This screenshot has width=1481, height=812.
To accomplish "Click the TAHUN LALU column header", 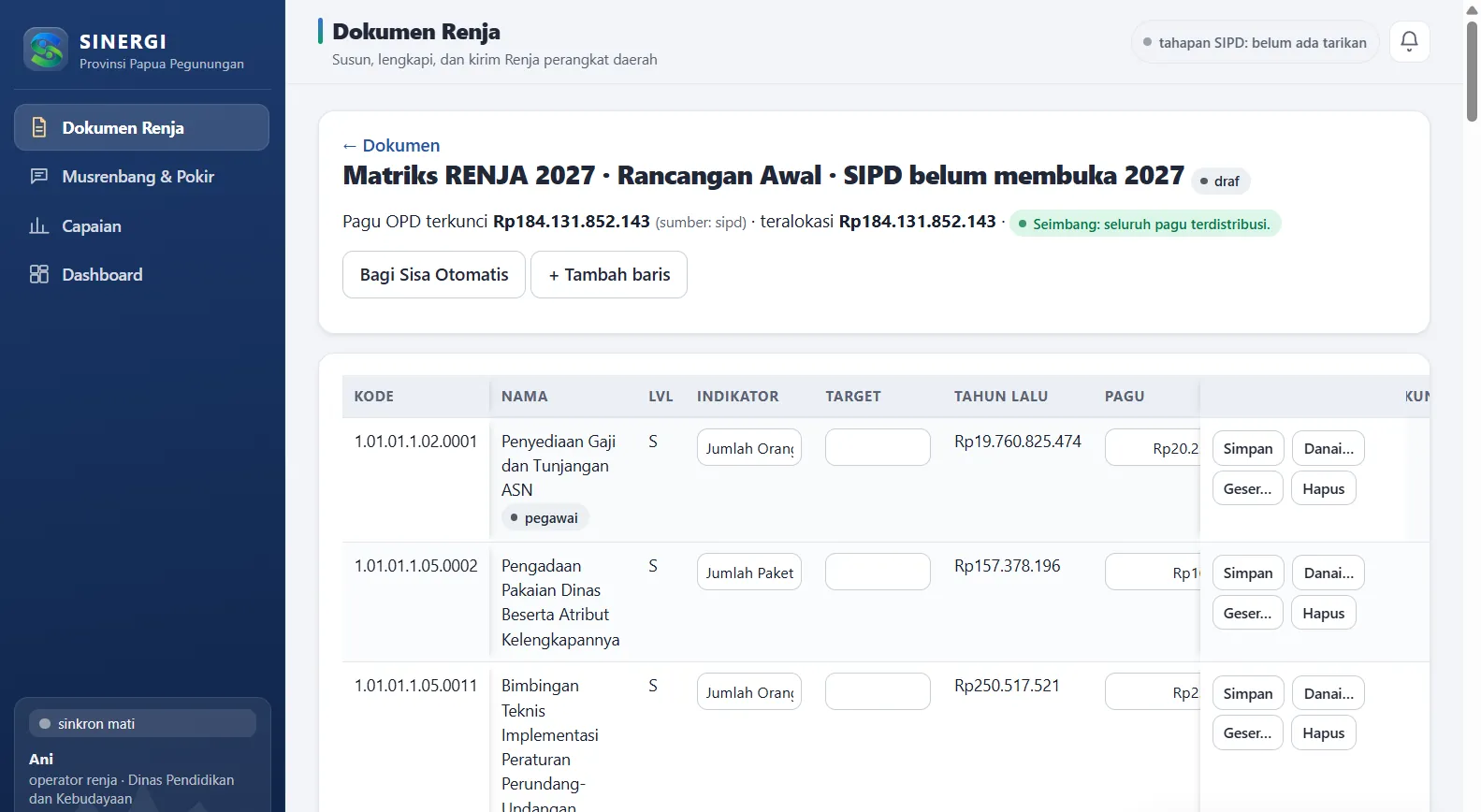I will pos(1000,396).
